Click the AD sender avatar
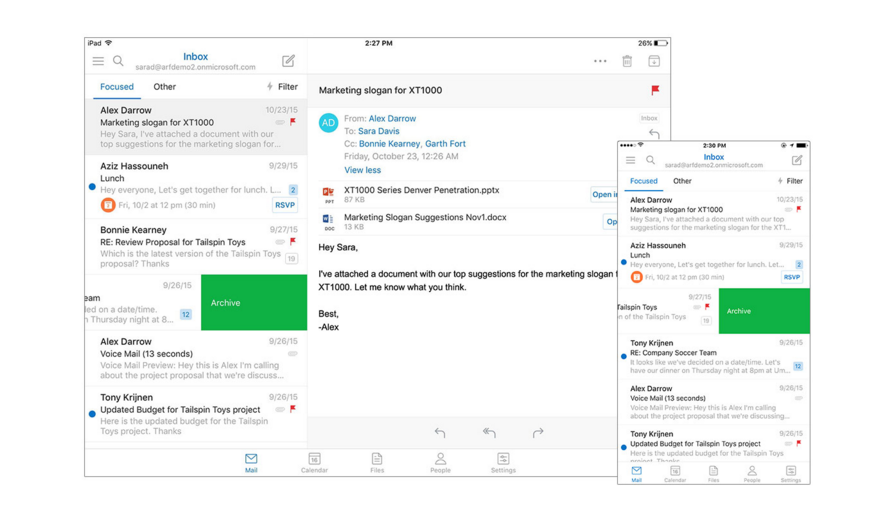This screenshot has height=524, width=885. (328, 123)
